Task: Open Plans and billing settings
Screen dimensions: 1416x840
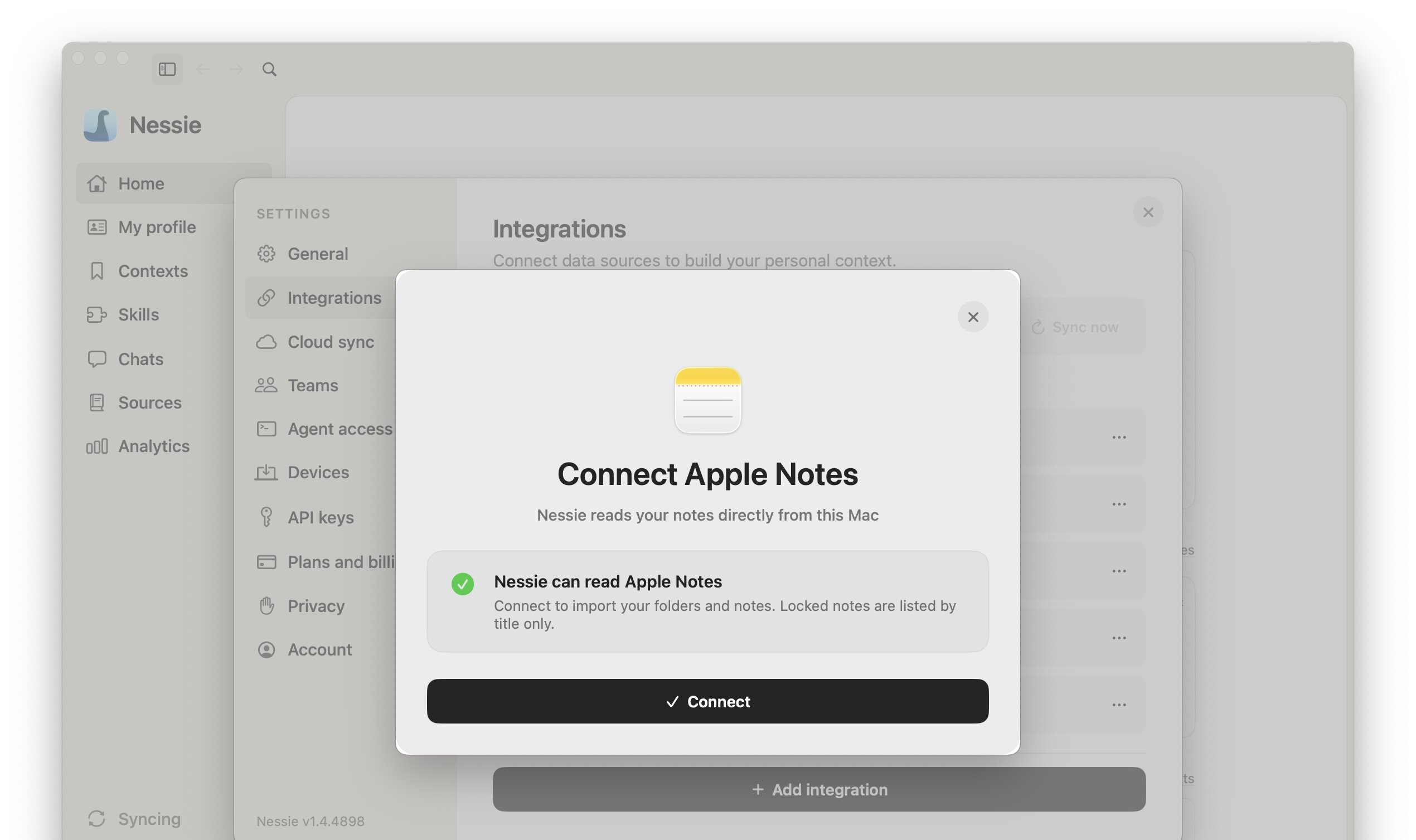Action: (x=326, y=562)
